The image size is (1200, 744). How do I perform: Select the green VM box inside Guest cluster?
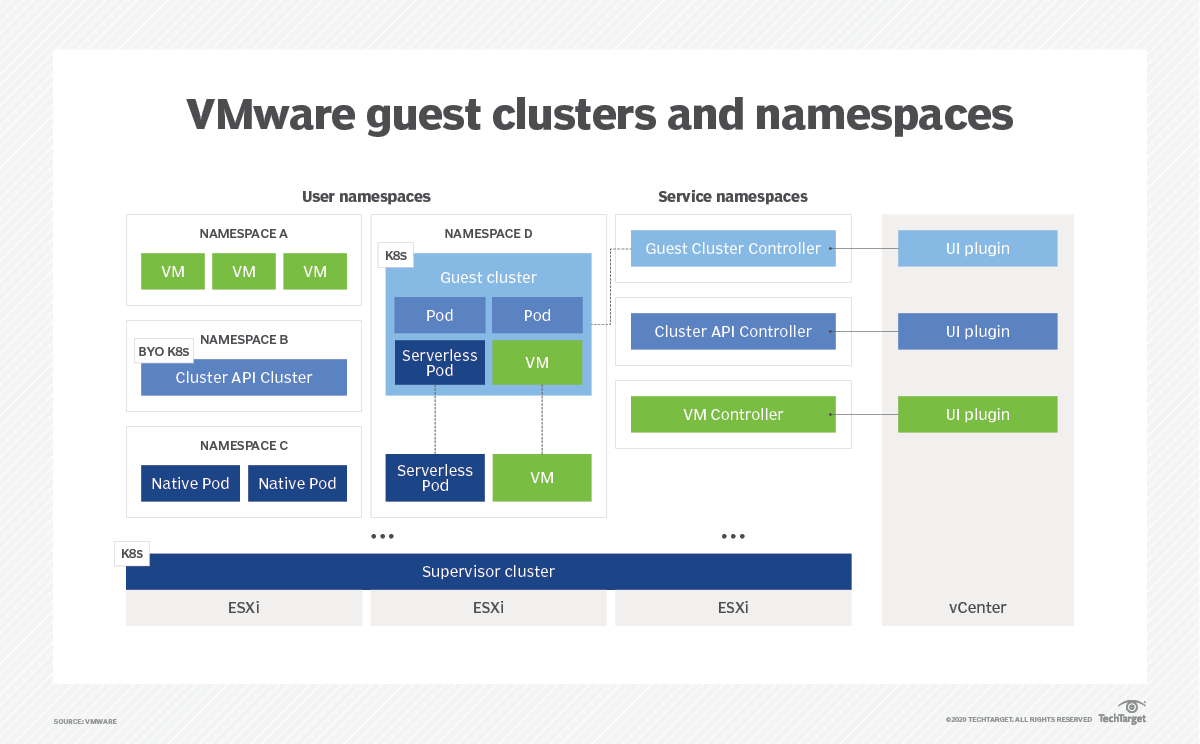point(537,362)
